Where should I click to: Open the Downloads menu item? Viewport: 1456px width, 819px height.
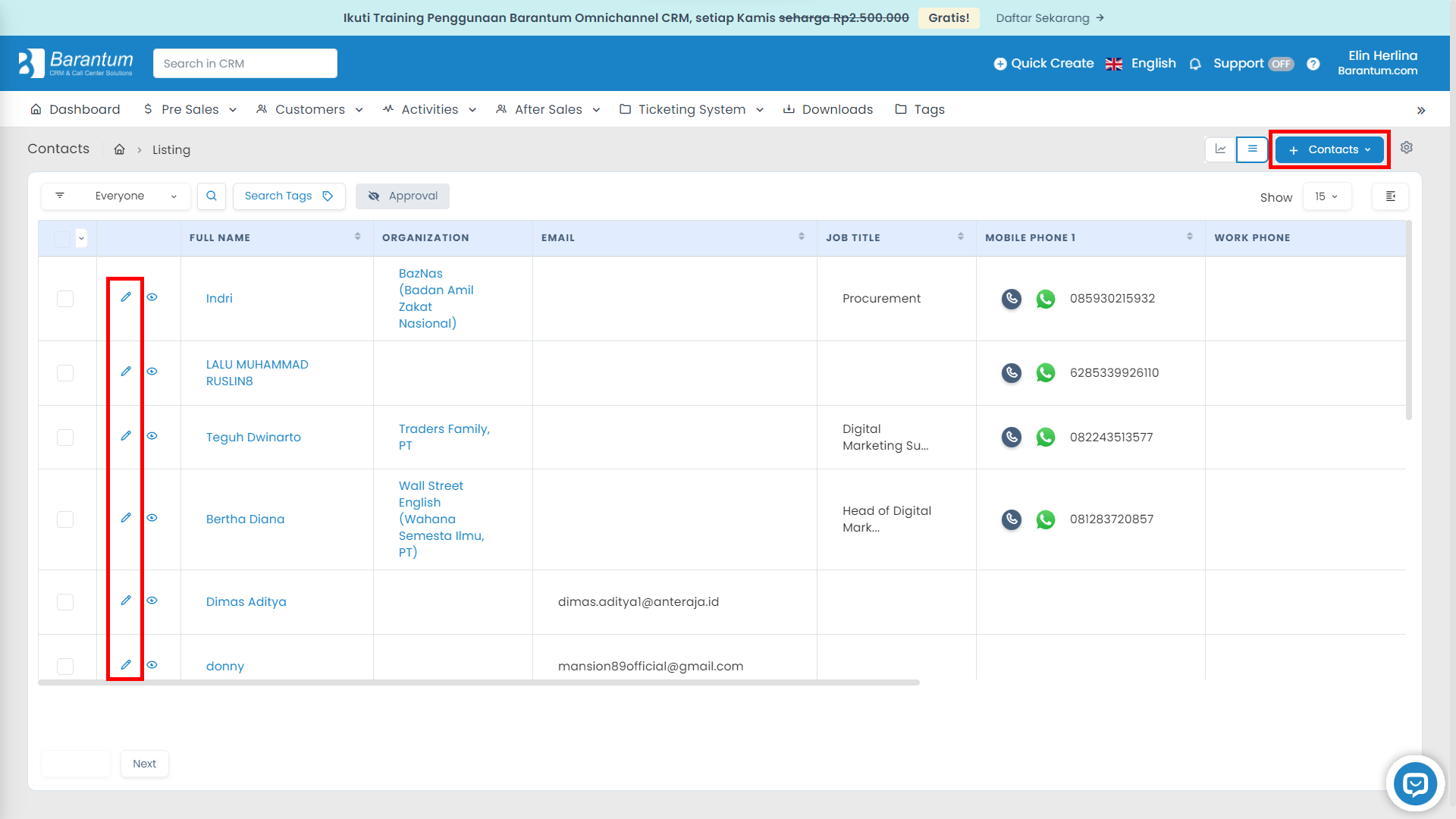828,109
